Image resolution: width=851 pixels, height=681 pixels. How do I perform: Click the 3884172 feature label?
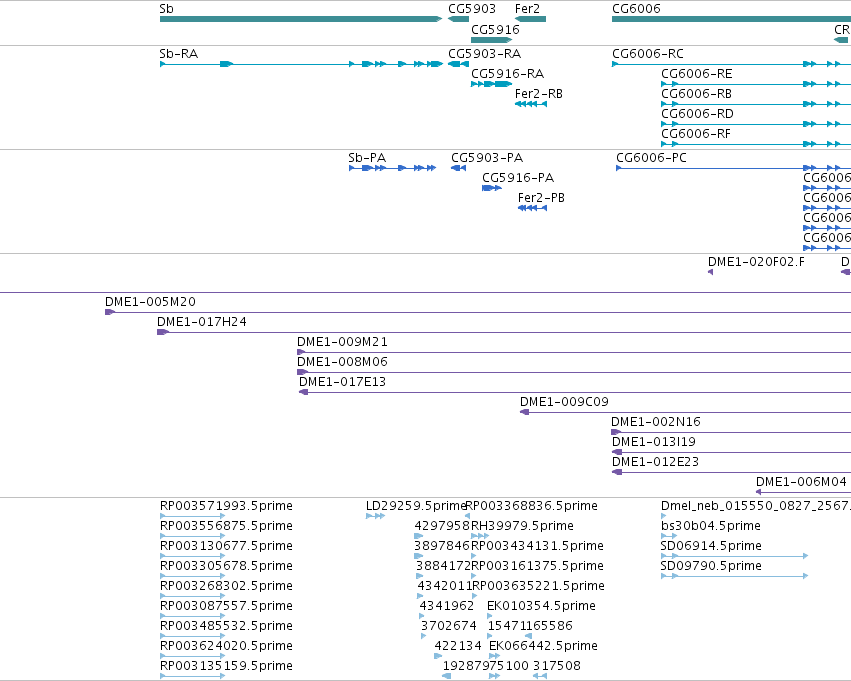(x=443, y=566)
